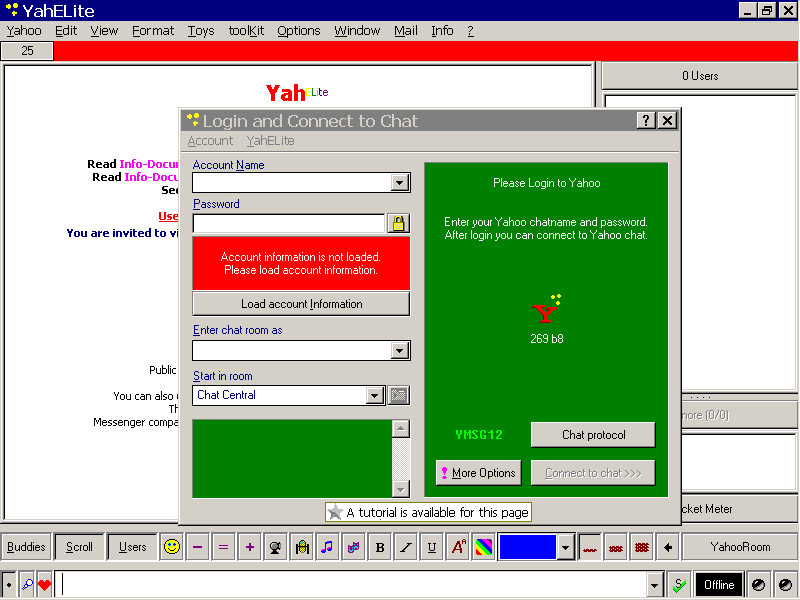Image resolution: width=800 pixels, height=600 pixels.
Task: Click the black left arrow icon
Action: (668, 547)
